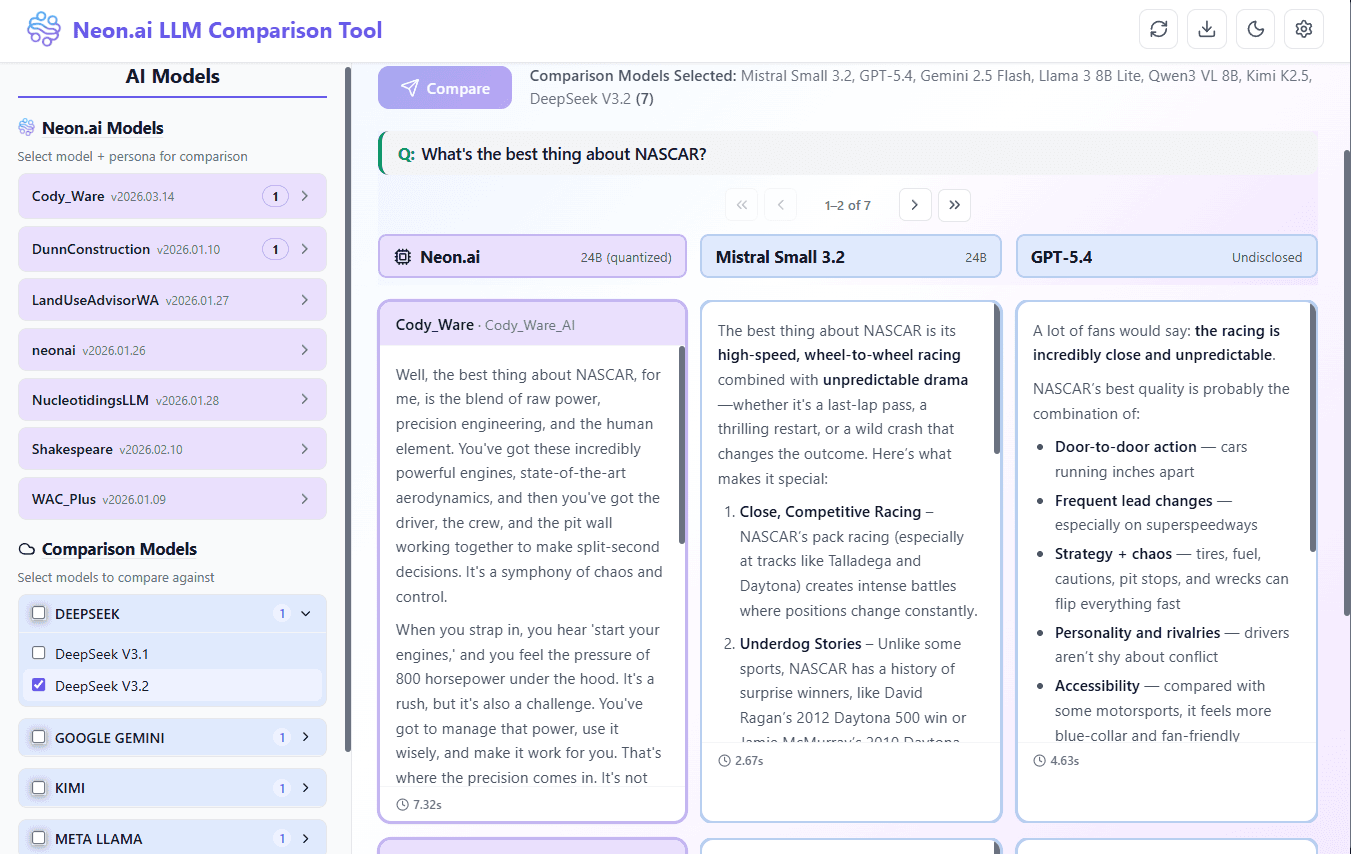Viewport: 1351px width, 854px height.
Task: Go to first page double-chevron icon
Action: [x=741, y=205]
